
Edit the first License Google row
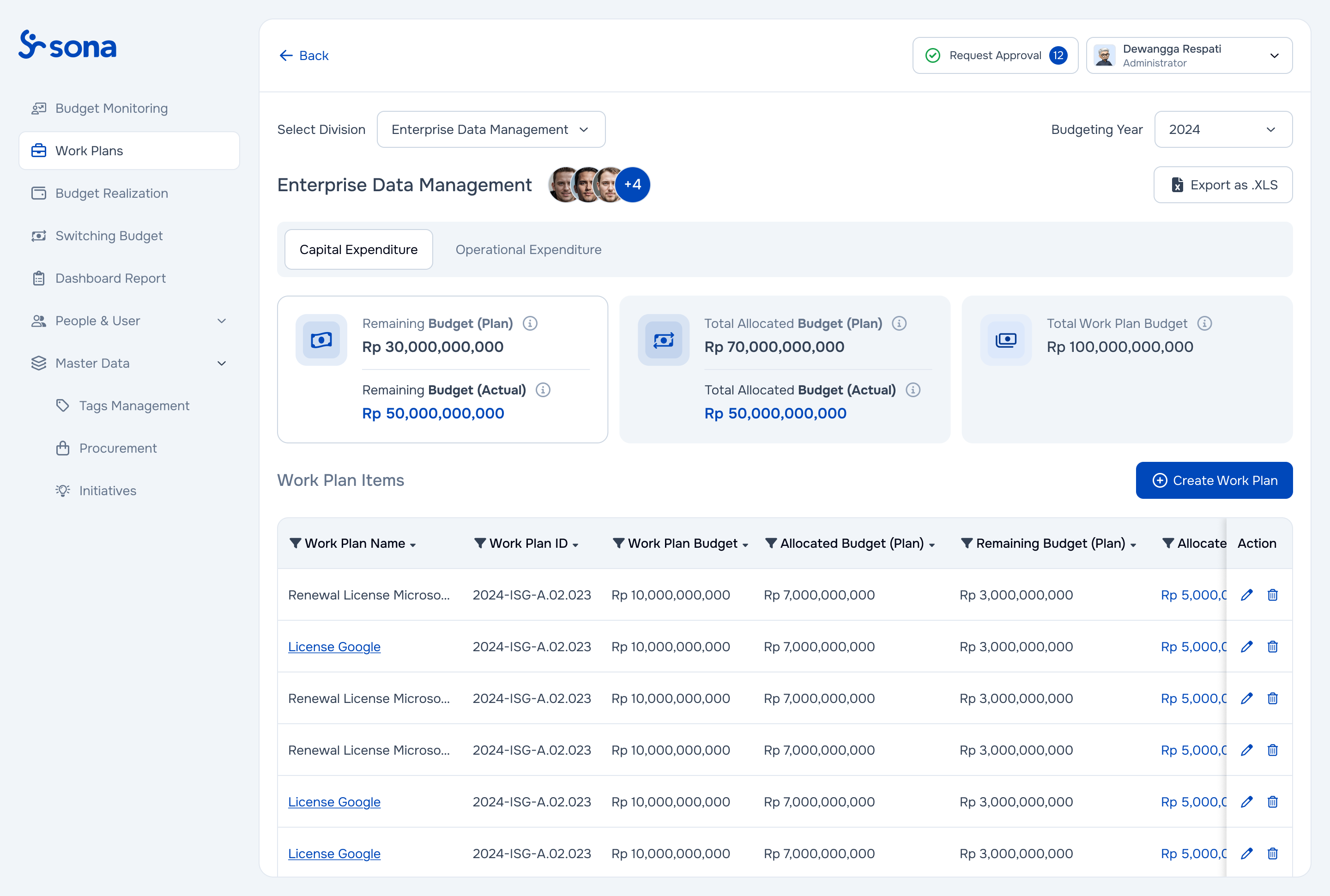pos(1246,646)
